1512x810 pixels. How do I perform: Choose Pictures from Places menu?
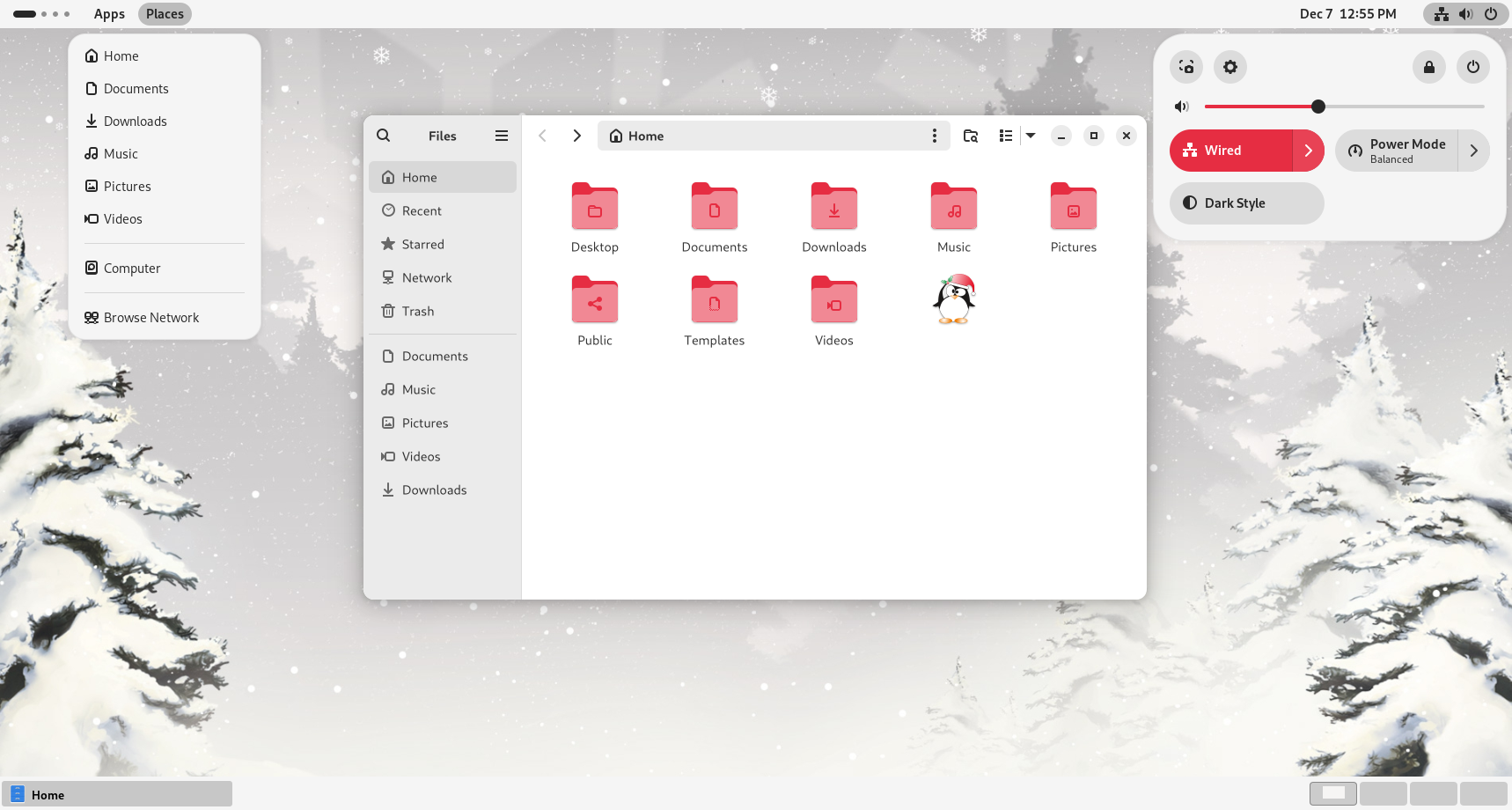point(165,186)
